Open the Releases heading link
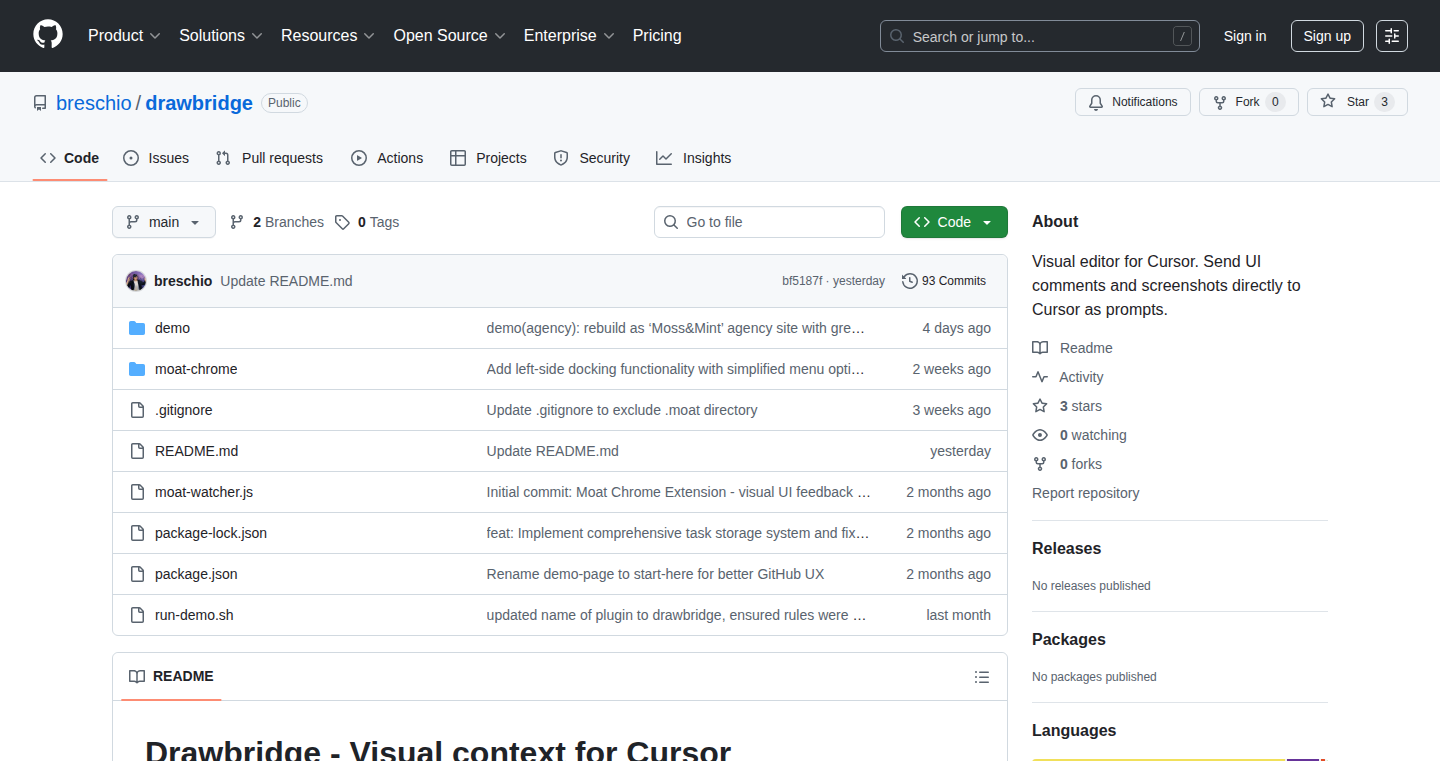Viewport: 1440px width, 761px height. (1066, 548)
